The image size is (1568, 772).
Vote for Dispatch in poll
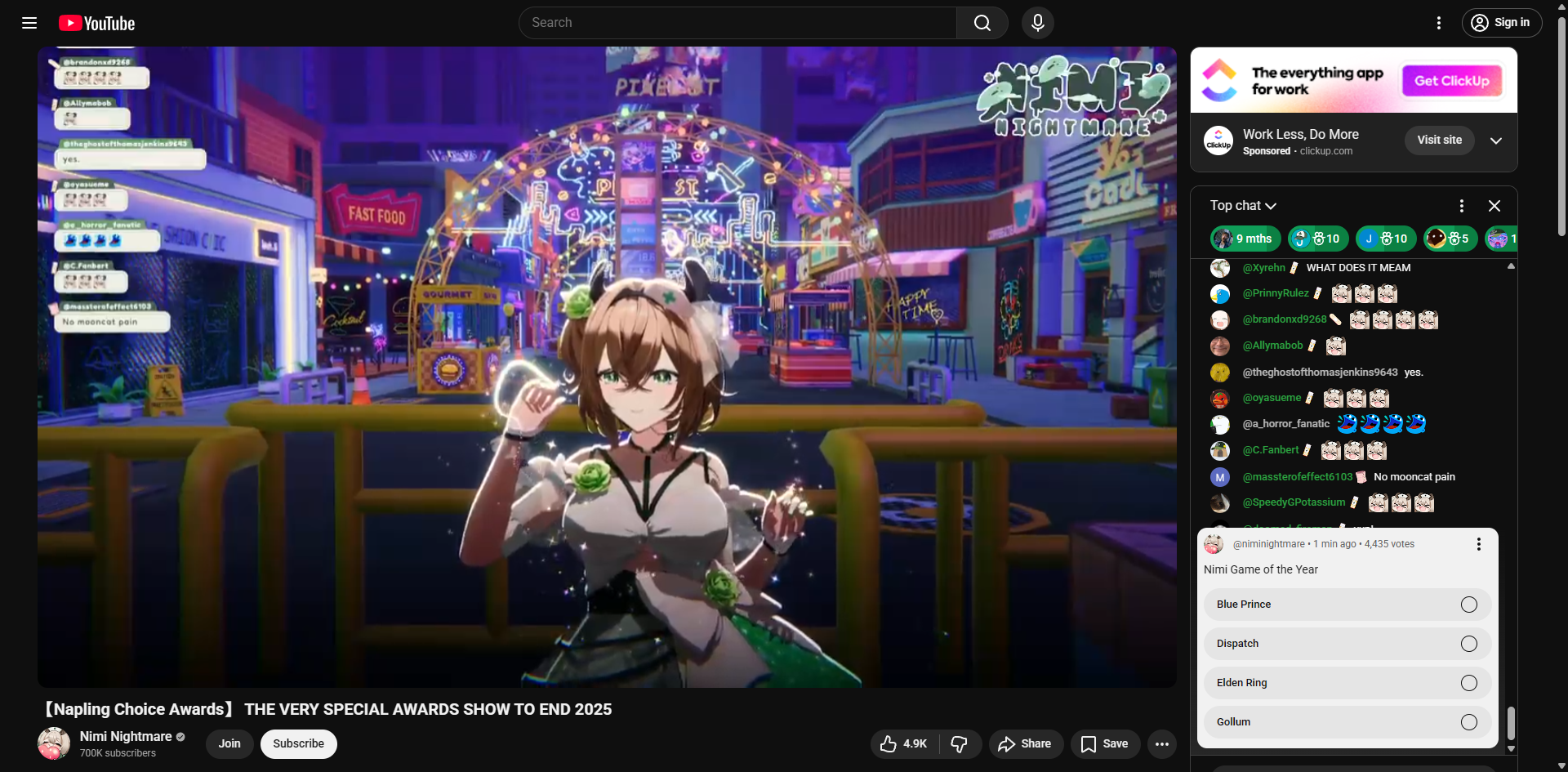(1347, 644)
